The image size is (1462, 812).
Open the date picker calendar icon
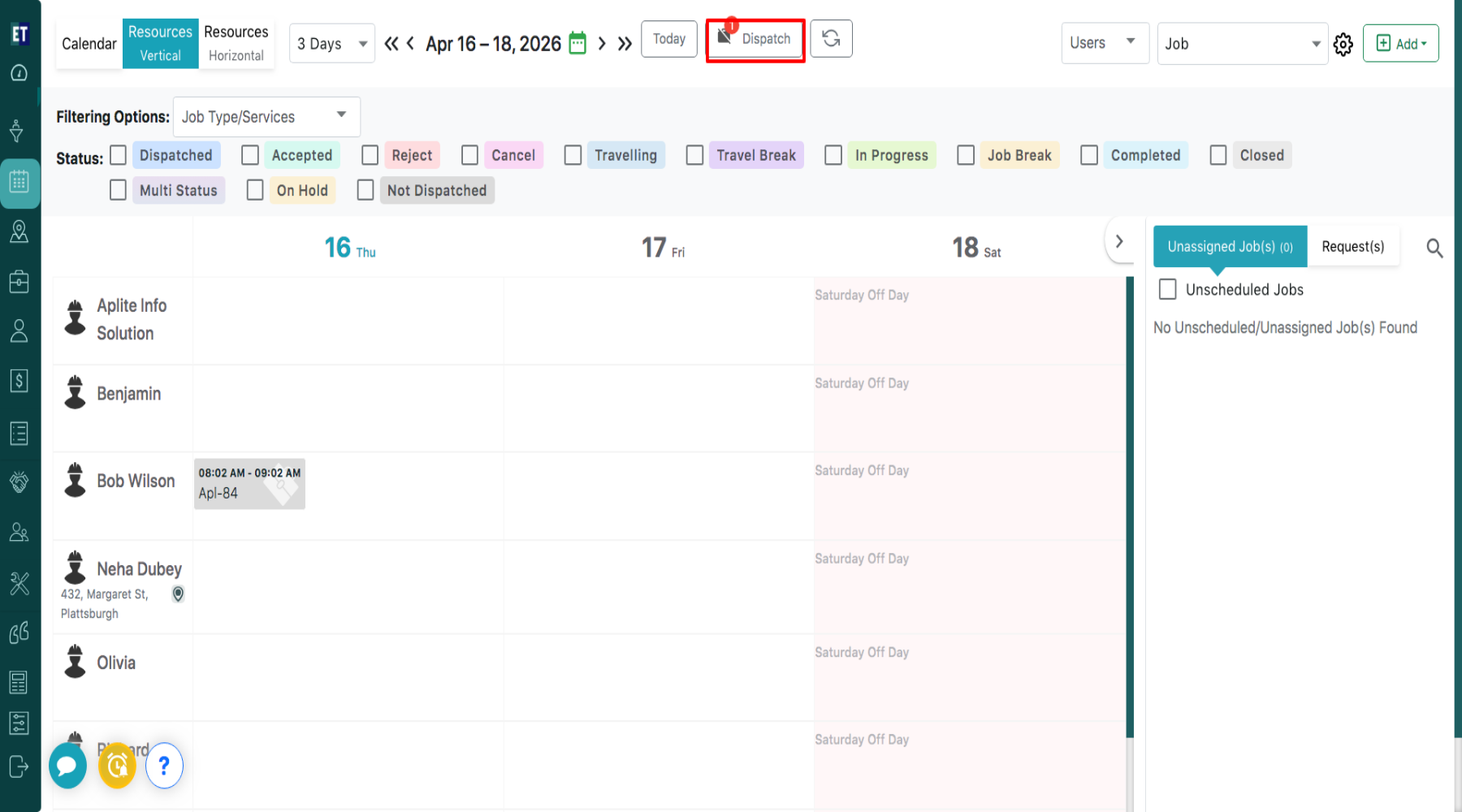click(577, 44)
